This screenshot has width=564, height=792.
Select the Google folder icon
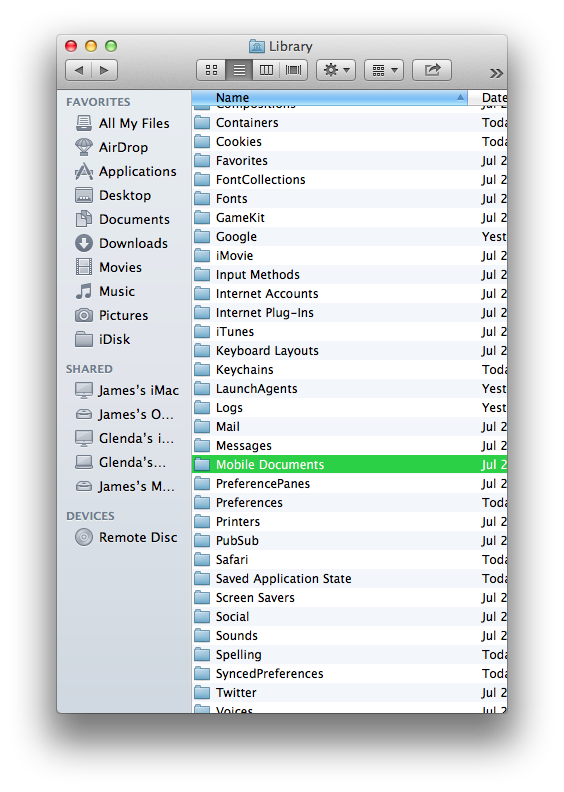click(202, 237)
